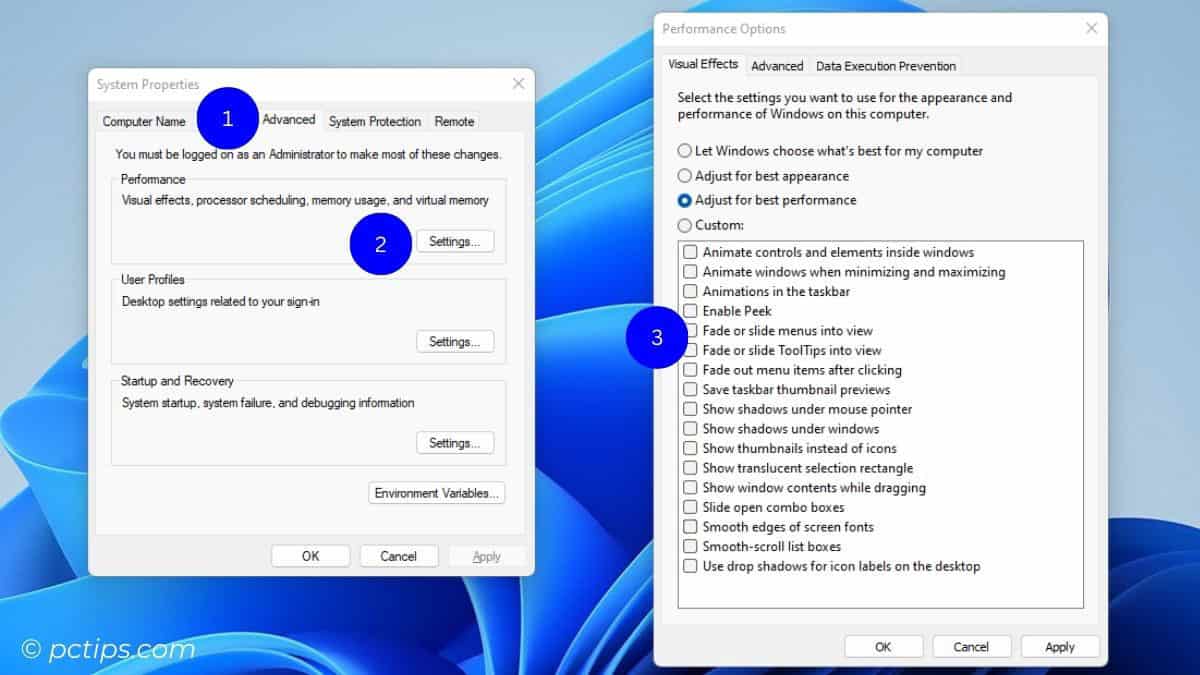Choose 'Let Windows choose what's best for my computer'
The image size is (1200, 675).
pyautogui.click(x=686, y=151)
